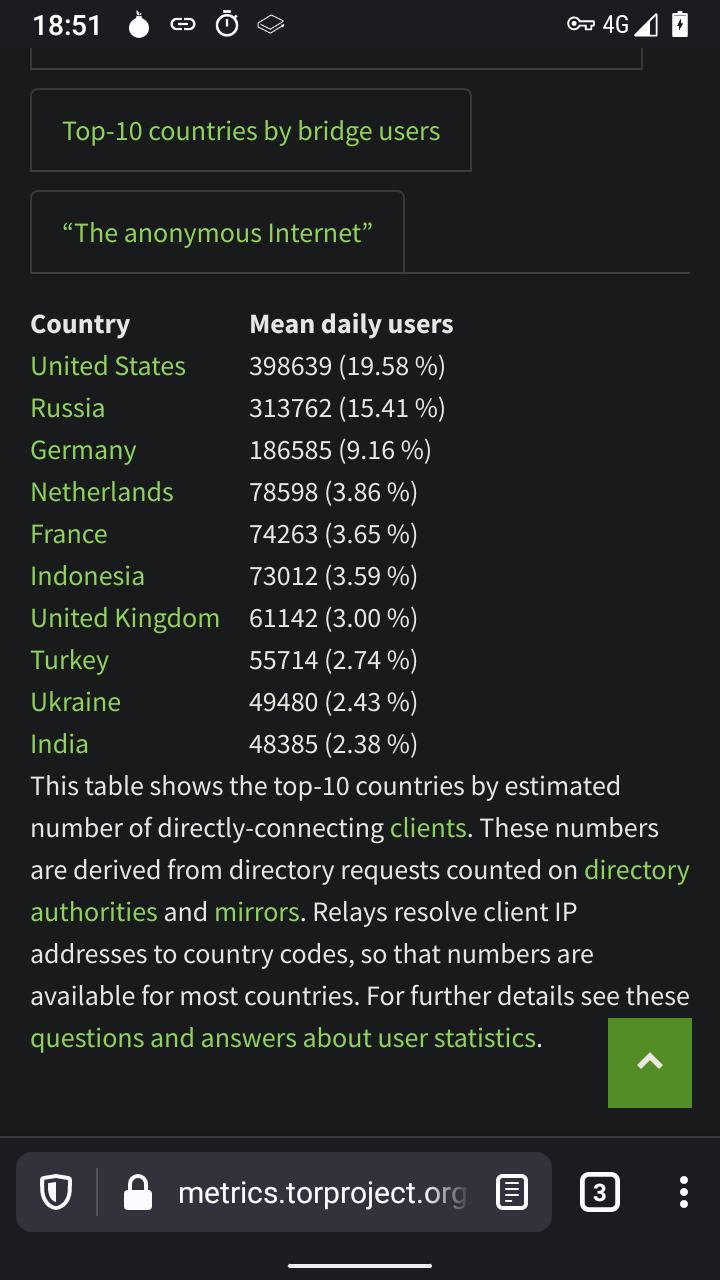Tap the metrics.torproject.org URL field
Viewport: 720px width, 1280px height.
pos(320,1192)
